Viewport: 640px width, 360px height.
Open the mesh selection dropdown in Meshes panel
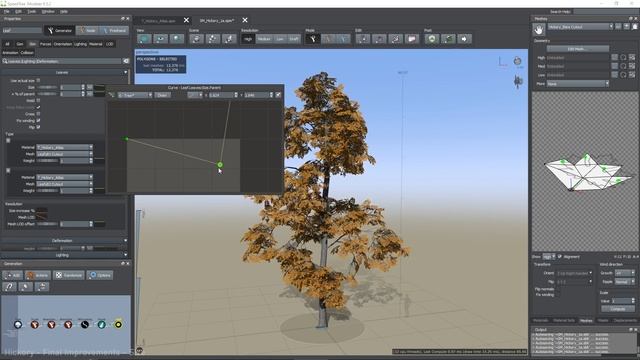[580, 27]
